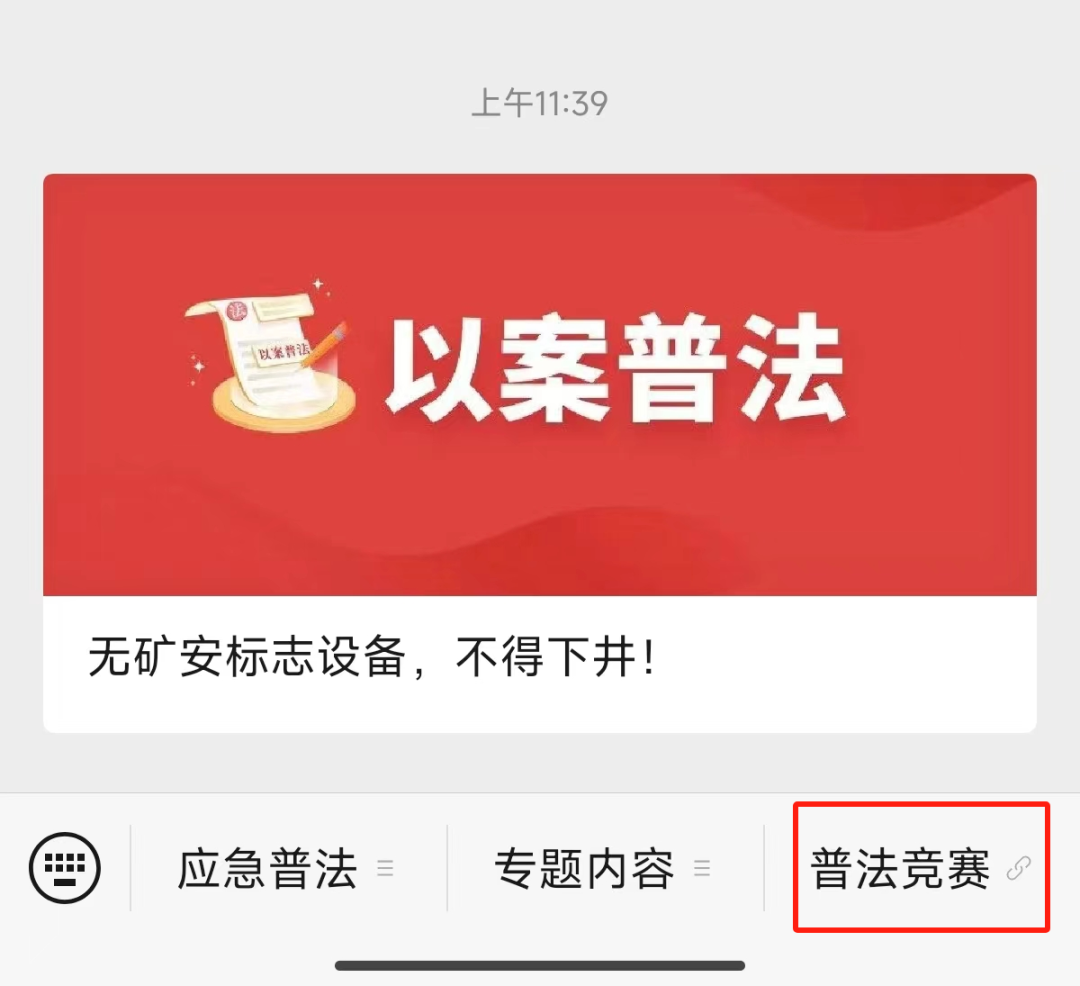Image resolution: width=1080 pixels, height=986 pixels.
Task: Tap the round 法 seal on the scroll
Action: 237,311
